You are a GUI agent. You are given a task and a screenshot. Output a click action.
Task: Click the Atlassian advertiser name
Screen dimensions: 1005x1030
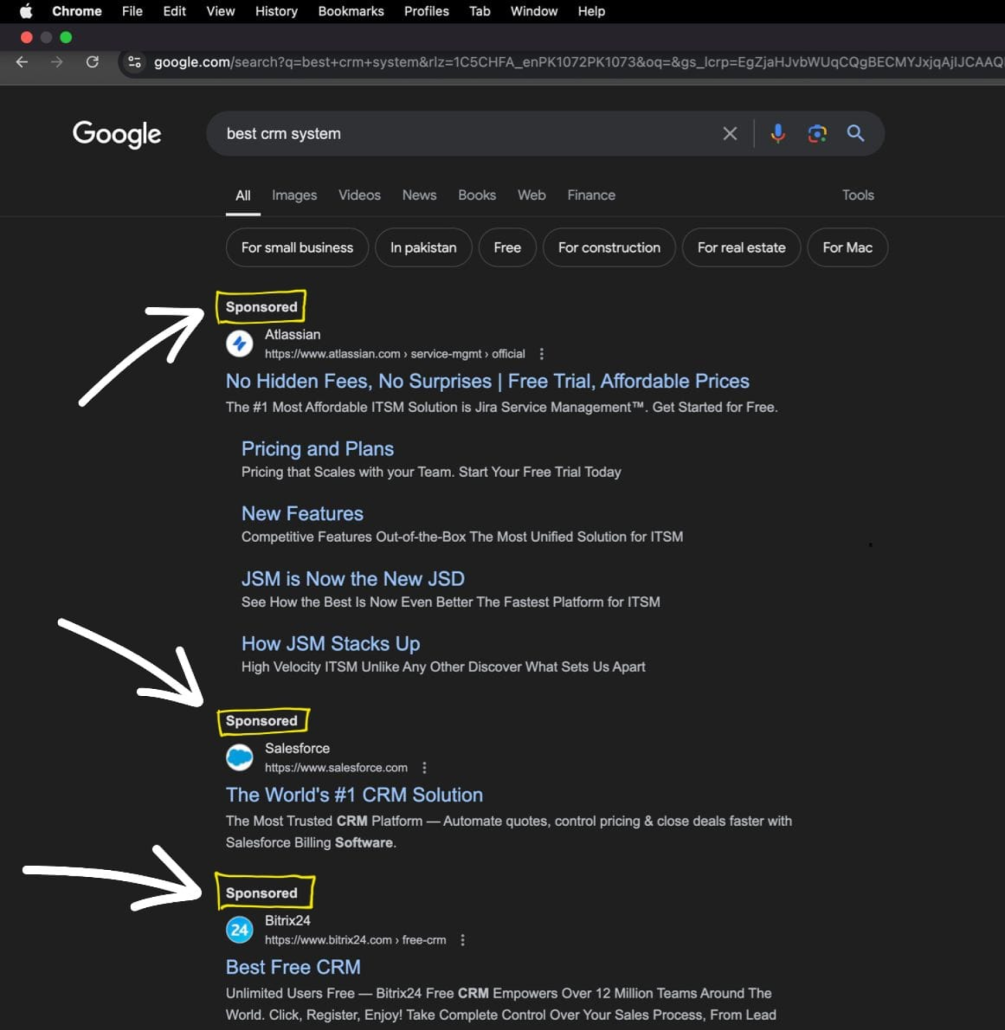click(292, 334)
